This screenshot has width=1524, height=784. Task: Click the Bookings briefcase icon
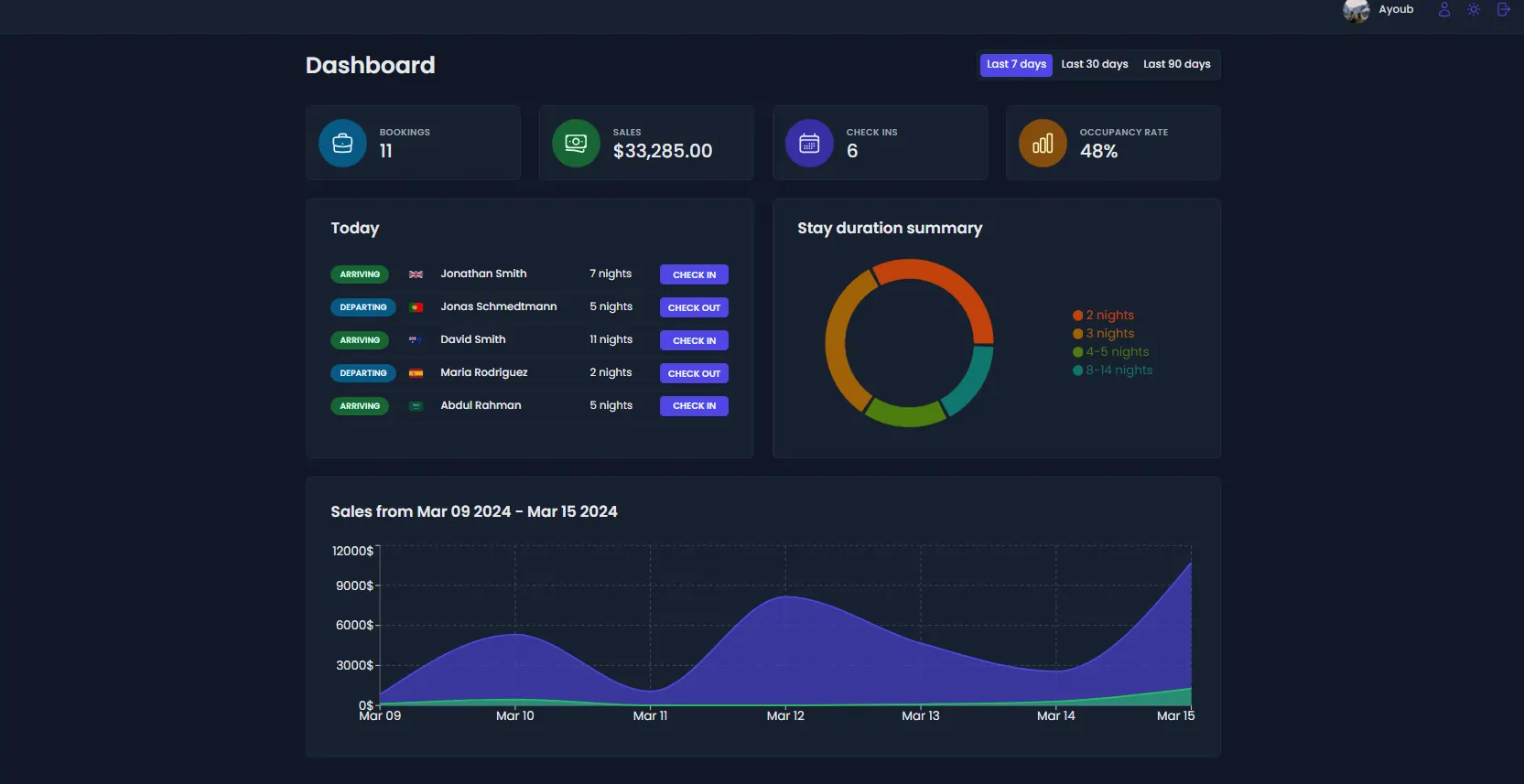coord(342,144)
